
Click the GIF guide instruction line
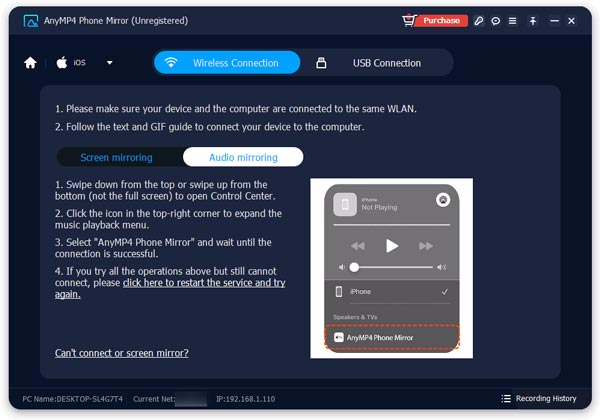click(209, 127)
